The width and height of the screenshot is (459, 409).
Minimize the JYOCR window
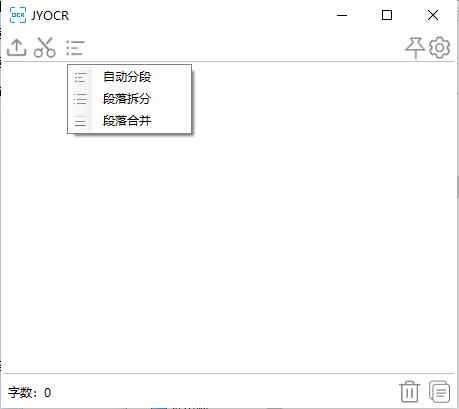[x=342, y=15]
